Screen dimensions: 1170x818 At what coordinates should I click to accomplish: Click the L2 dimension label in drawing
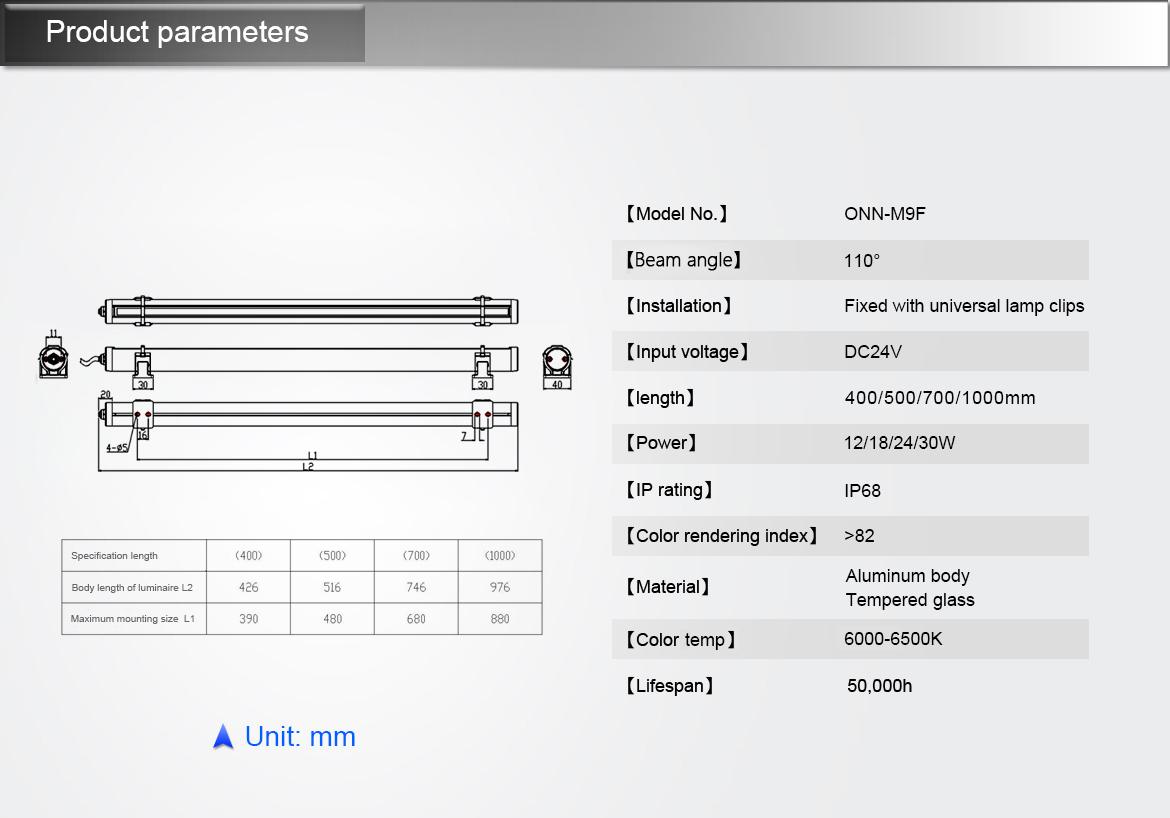[x=308, y=467]
